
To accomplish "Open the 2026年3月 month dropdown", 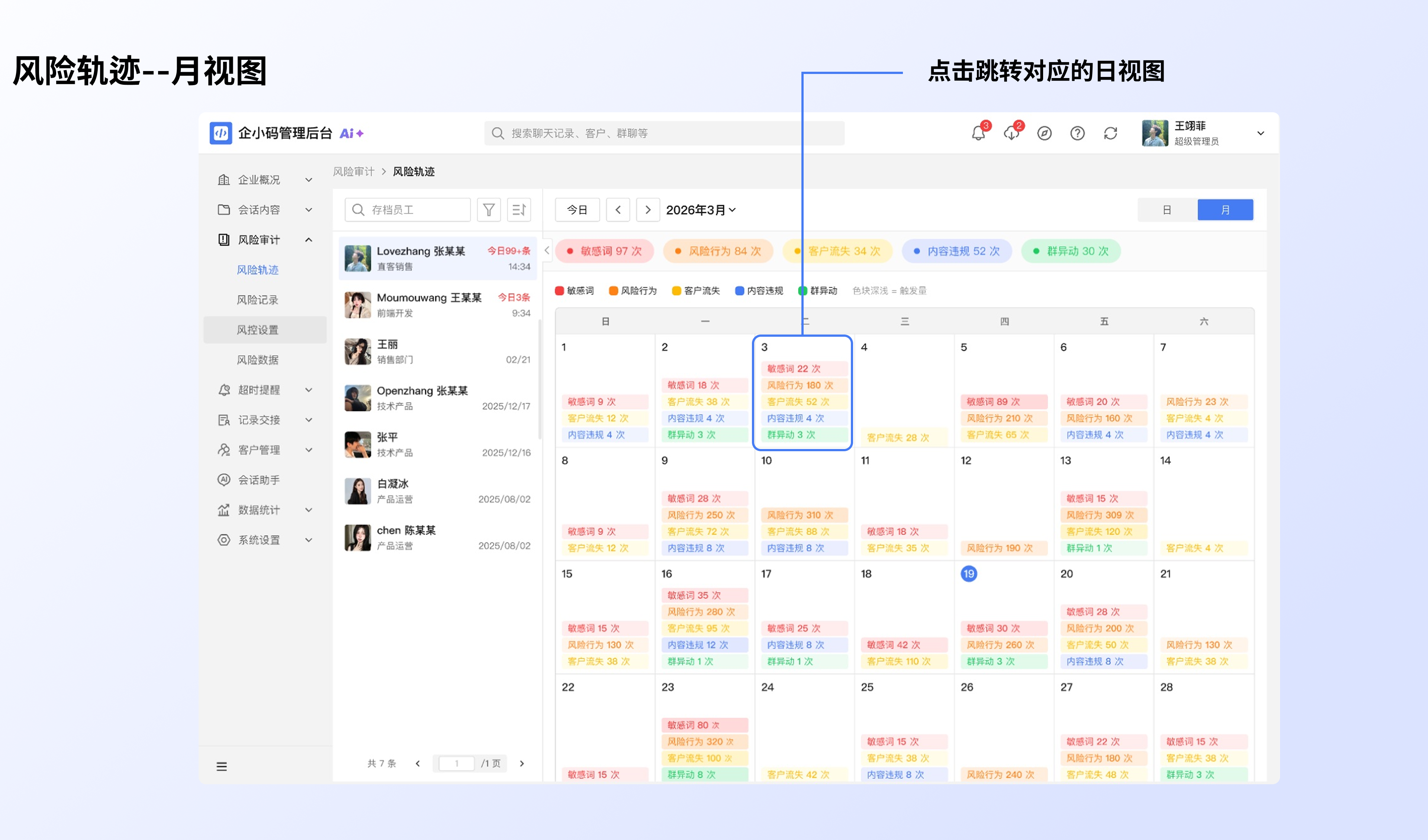I will point(701,210).
